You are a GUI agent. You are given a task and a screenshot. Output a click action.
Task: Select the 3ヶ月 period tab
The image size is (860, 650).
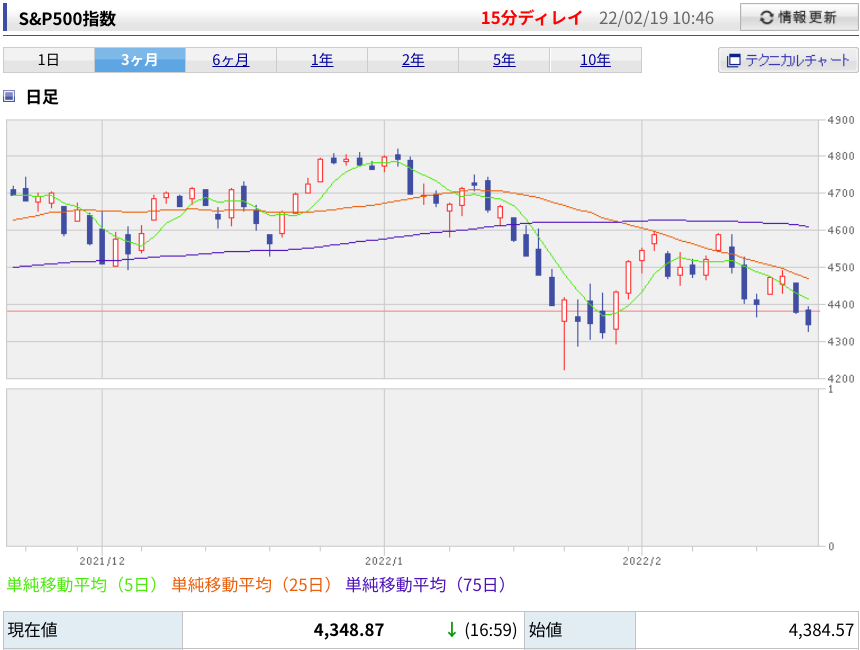point(140,60)
